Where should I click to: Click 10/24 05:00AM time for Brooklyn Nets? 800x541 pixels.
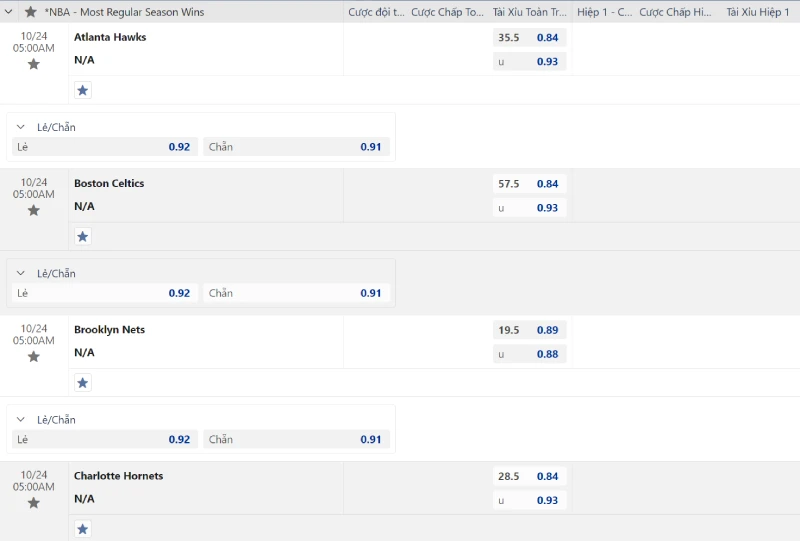(x=34, y=335)
